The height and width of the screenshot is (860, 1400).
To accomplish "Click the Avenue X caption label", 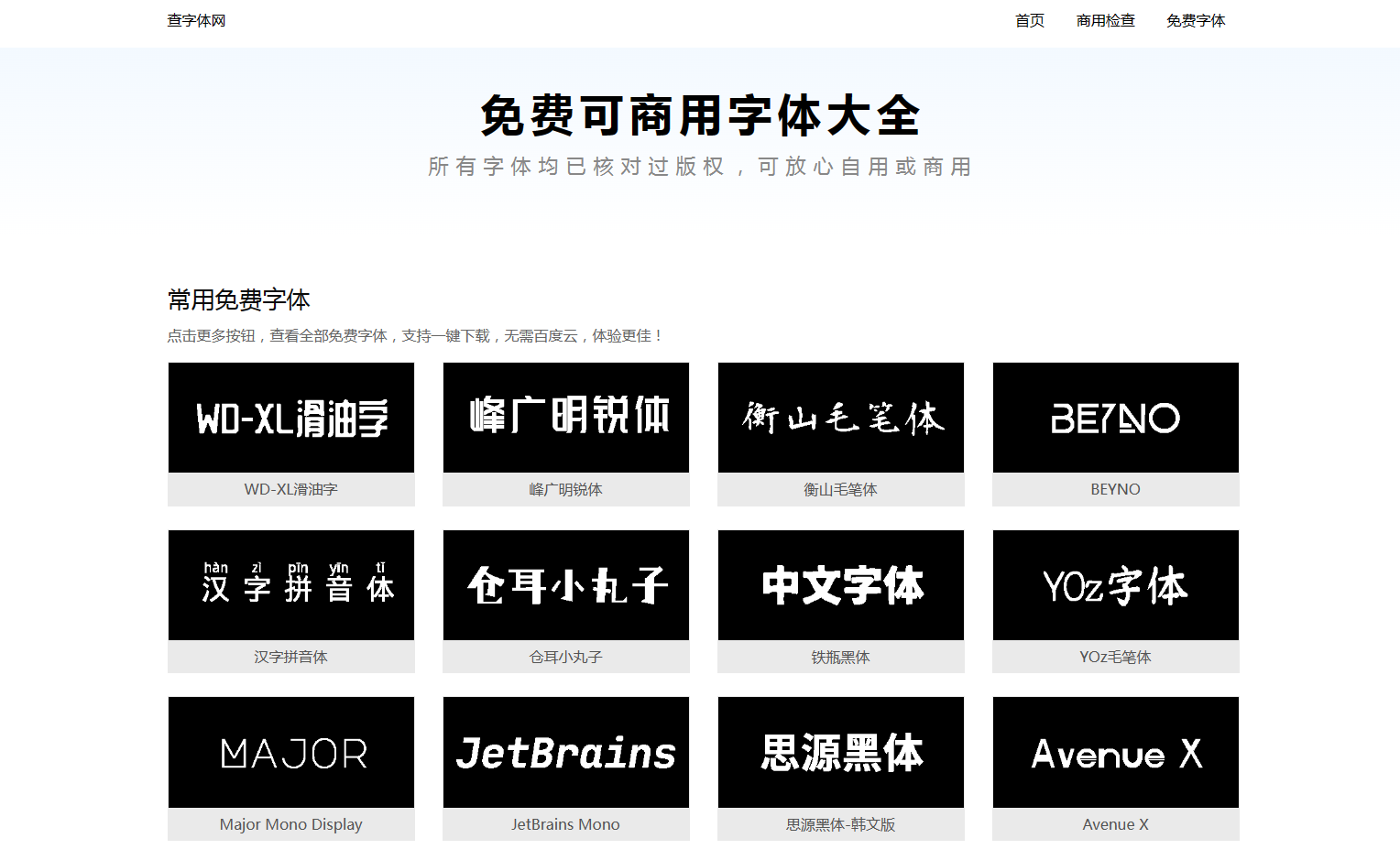I will pos(1116,825).
